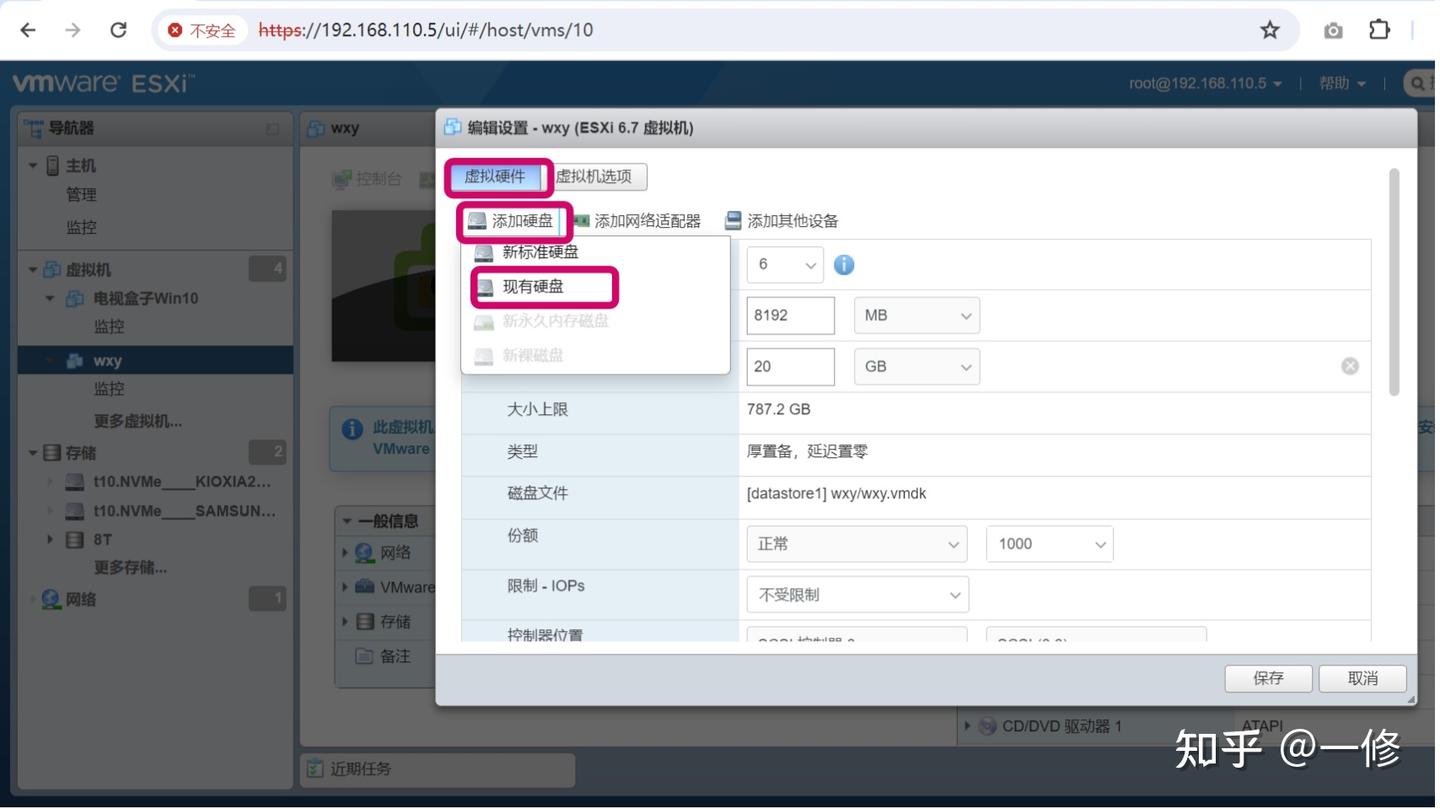Go back in browser history
The height and width of the screenshot is (809, 1440).
coord(28,30)
